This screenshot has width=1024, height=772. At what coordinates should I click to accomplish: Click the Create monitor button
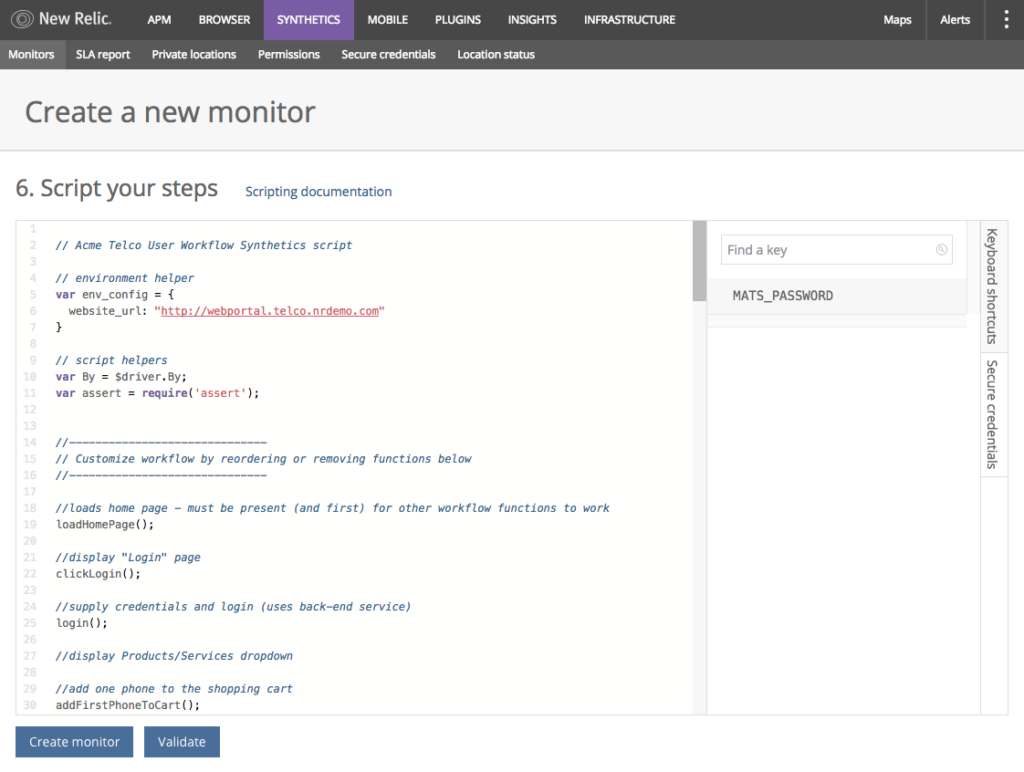click(x=74, y=742)
